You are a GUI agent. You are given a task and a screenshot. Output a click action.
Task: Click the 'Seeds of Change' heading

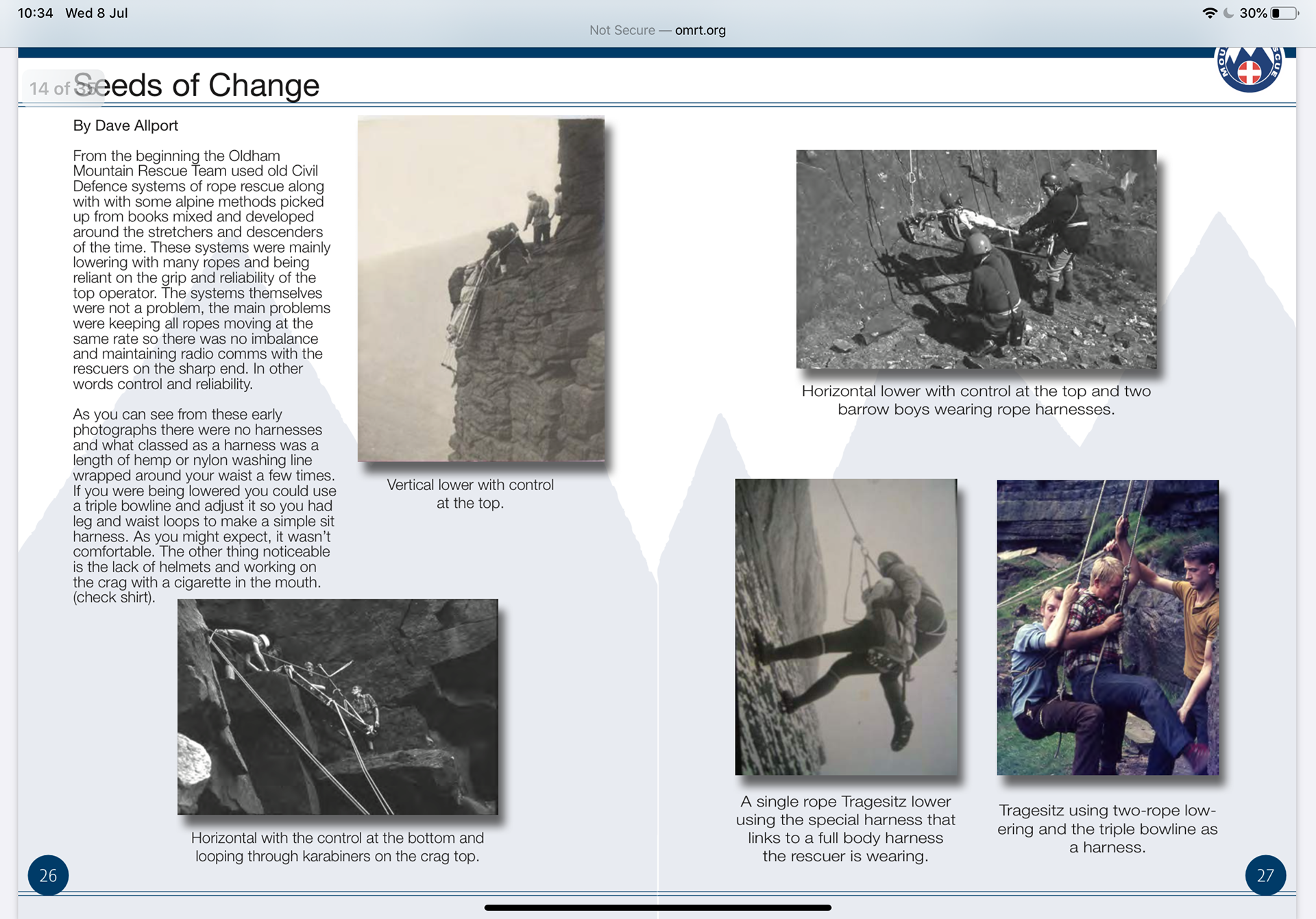(x=196, y=86)
